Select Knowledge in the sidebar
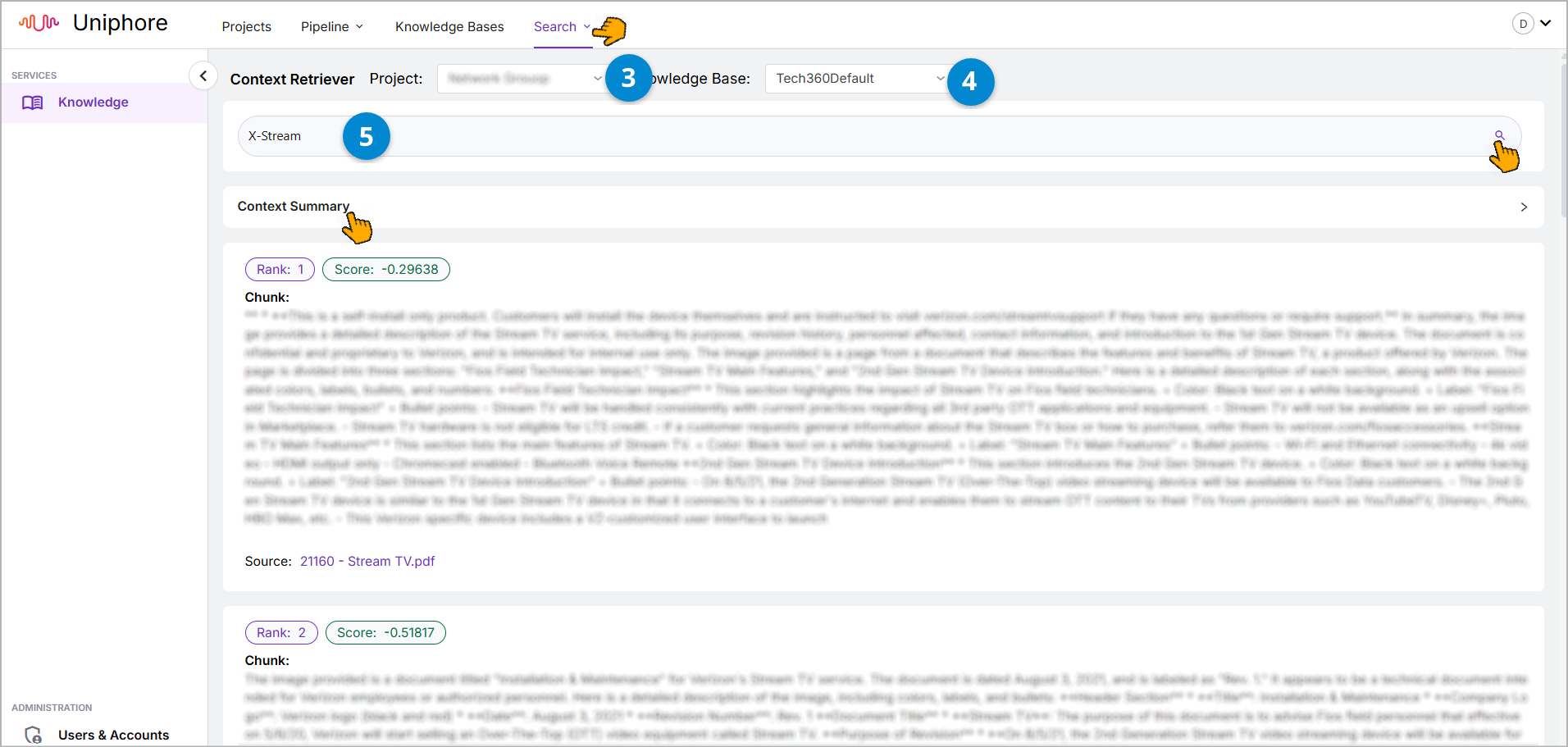The height and width of the screenshot is (747, 1568). 104,102
